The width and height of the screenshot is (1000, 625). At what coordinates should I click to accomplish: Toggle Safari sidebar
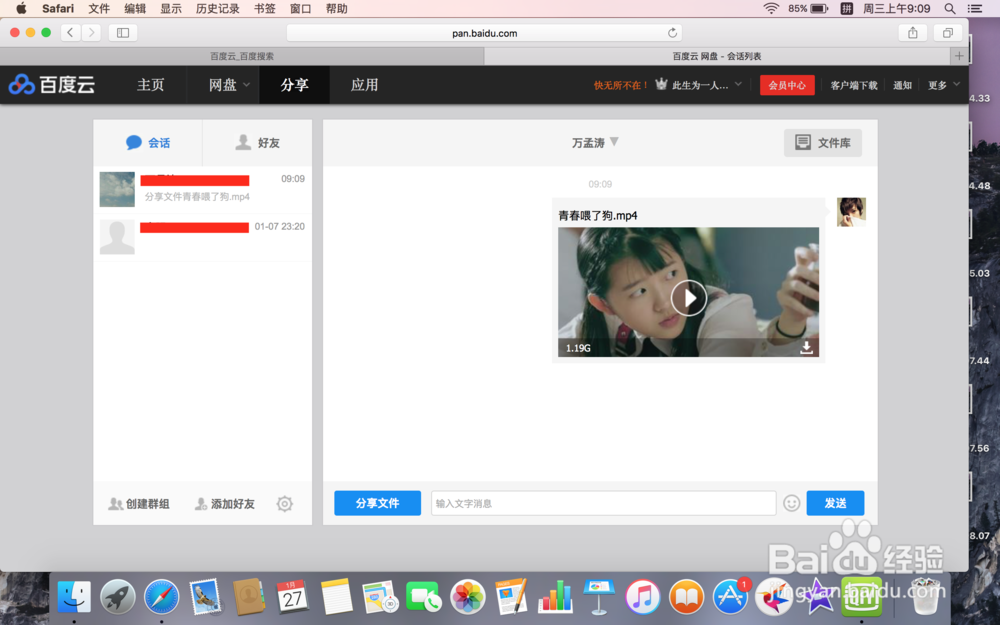(x=123, y=33)
